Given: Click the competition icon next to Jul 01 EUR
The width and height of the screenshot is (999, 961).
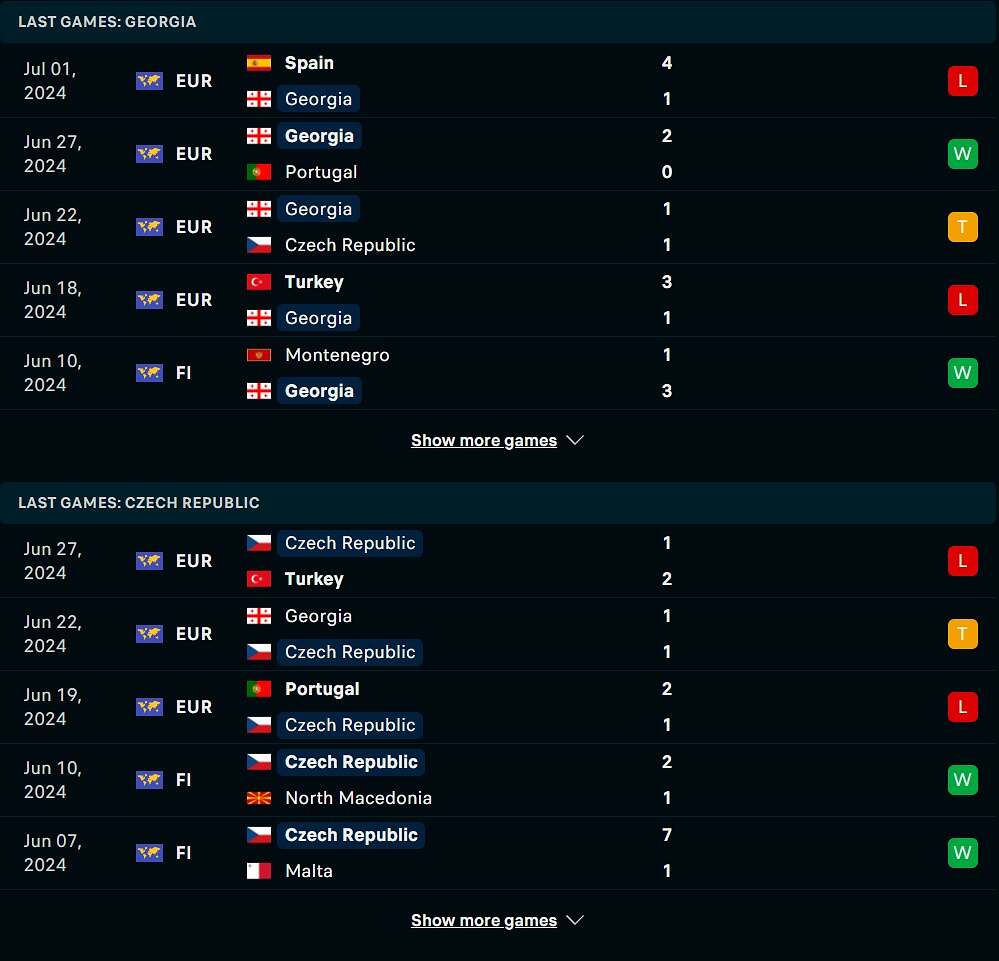Looking at the screenshot, I should pyautogui.click(x=149, y=81).
